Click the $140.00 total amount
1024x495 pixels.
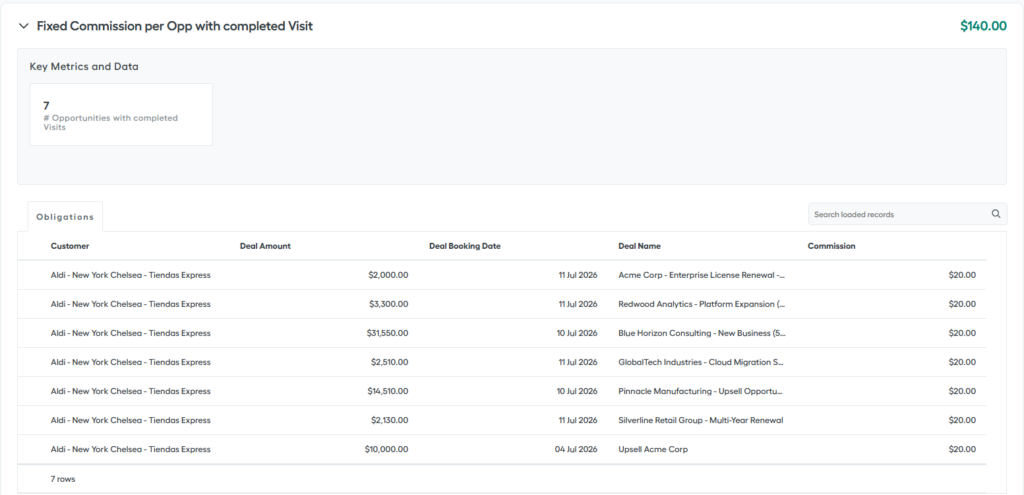coord(983,26)
